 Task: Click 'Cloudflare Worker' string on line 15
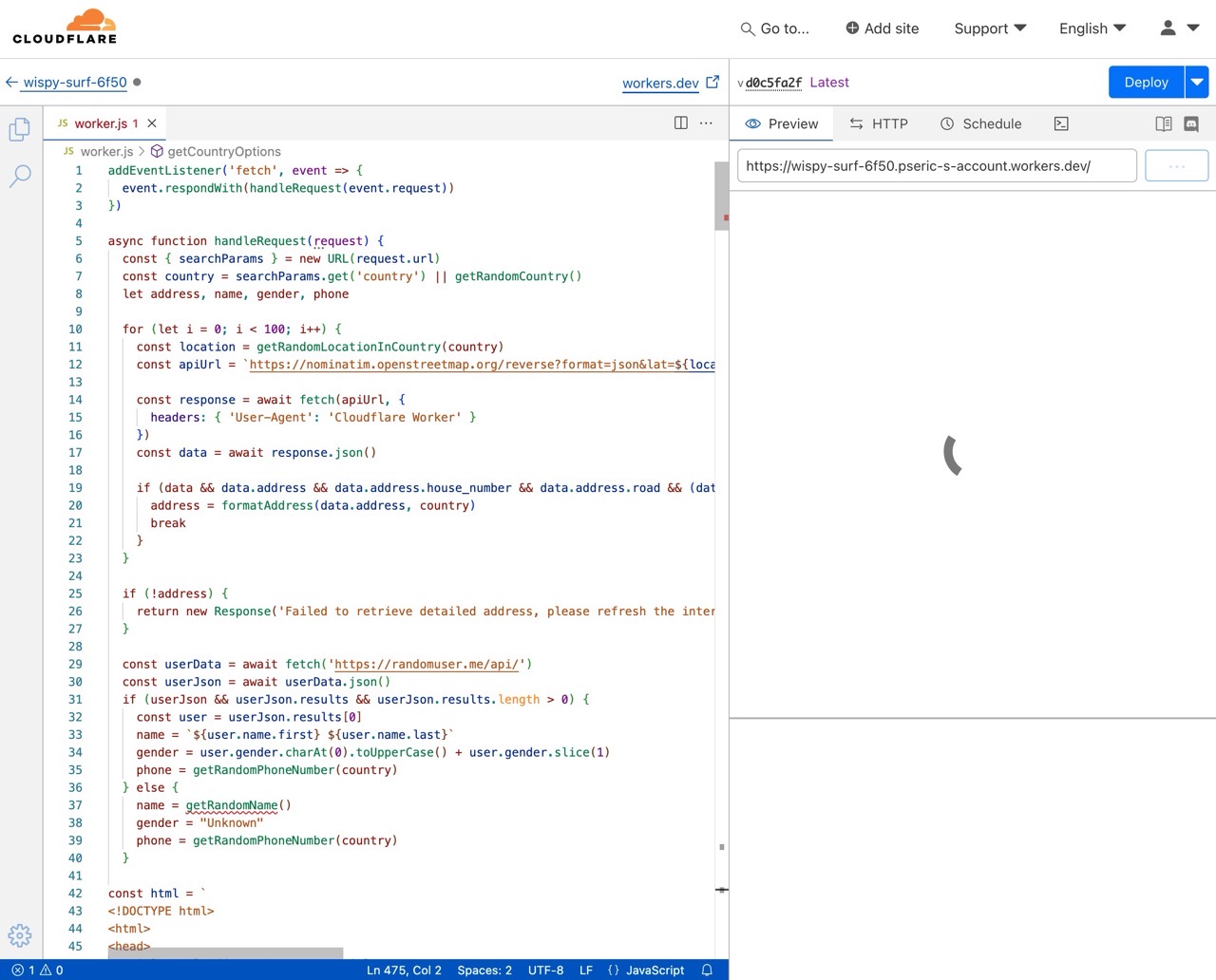[395, 418]
